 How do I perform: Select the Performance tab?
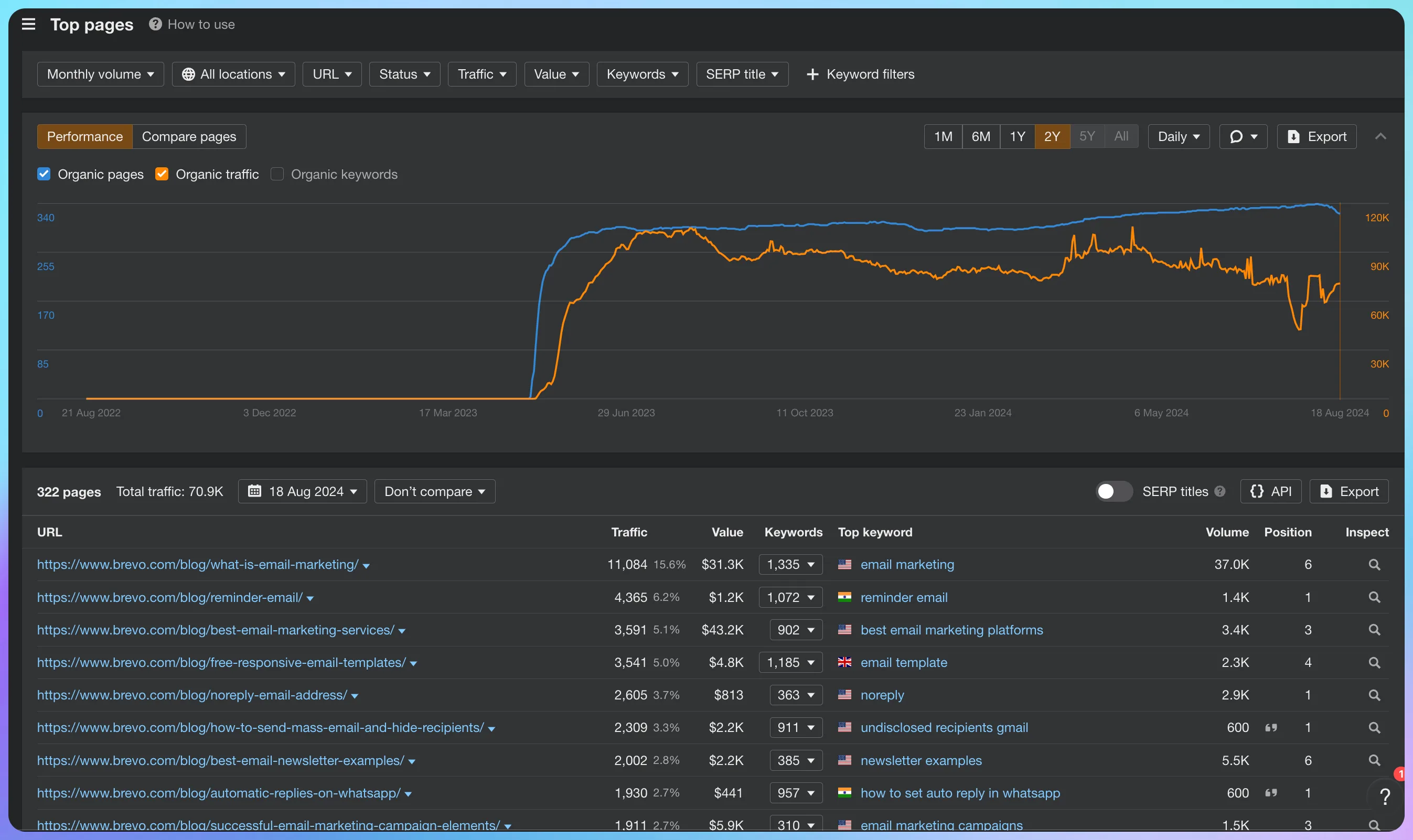[85, 136]
